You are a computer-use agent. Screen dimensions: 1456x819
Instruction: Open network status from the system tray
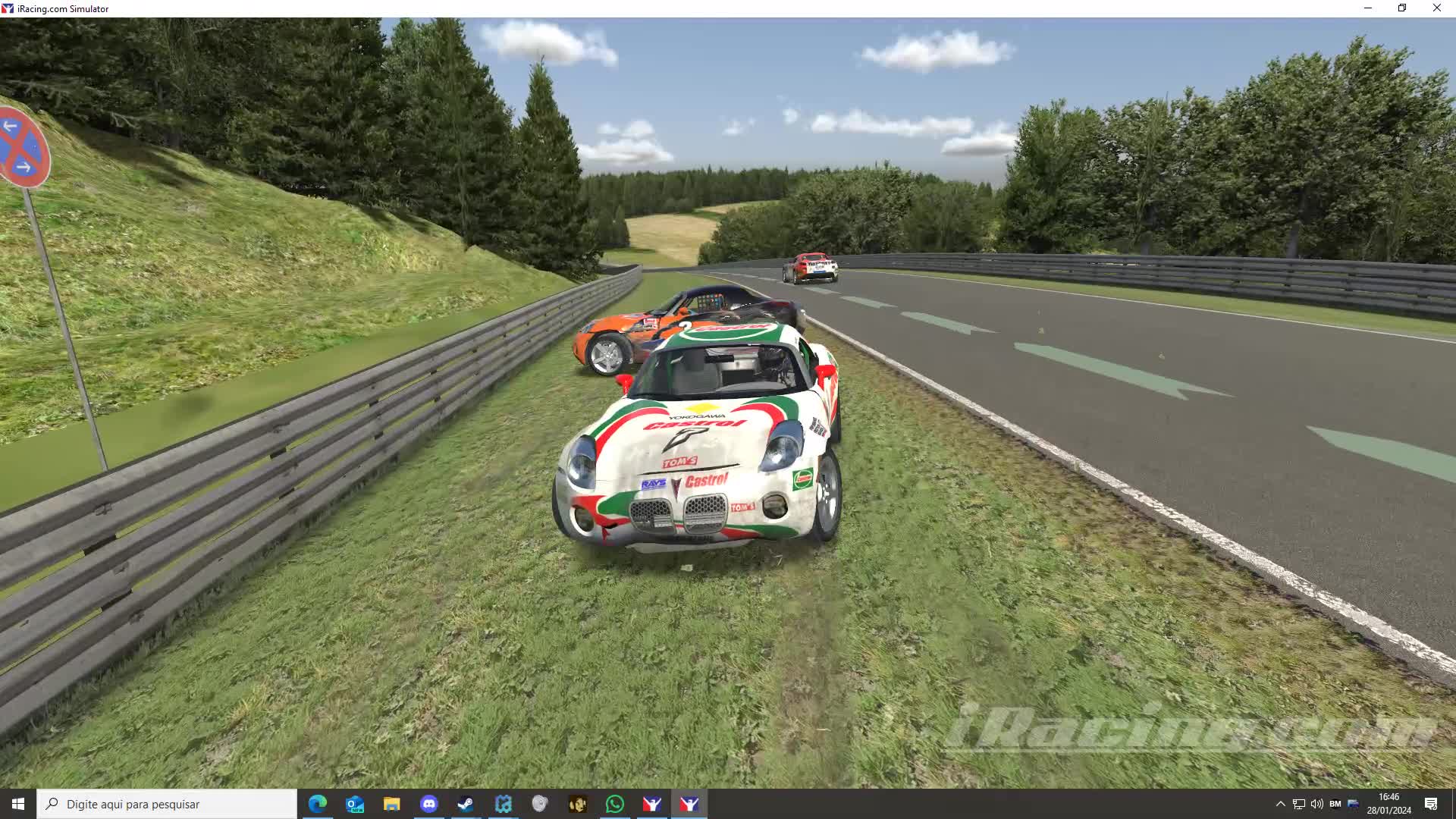tap(1299, 804)
